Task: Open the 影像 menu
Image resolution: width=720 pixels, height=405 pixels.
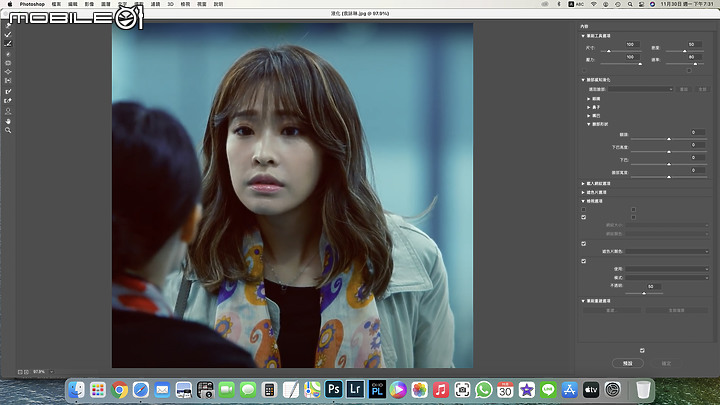Action: pyautogui.click(x=89, y=4)
